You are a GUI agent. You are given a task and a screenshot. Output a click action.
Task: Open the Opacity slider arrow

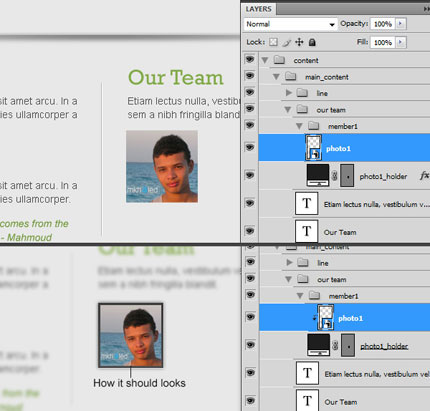click(400, 24)
